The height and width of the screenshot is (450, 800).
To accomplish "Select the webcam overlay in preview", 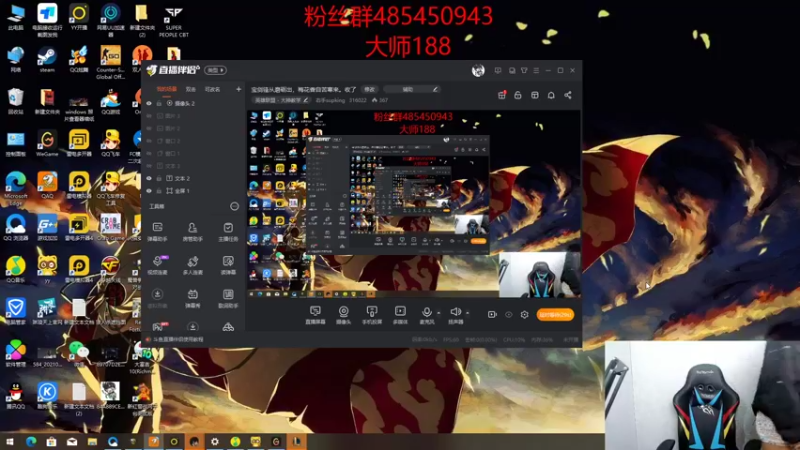I will (540, 274).
